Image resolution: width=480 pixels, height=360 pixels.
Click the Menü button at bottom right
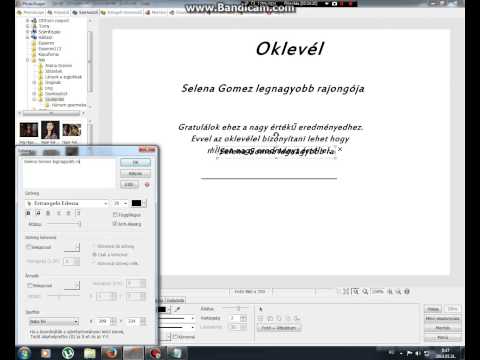click(x=442, y=337)
